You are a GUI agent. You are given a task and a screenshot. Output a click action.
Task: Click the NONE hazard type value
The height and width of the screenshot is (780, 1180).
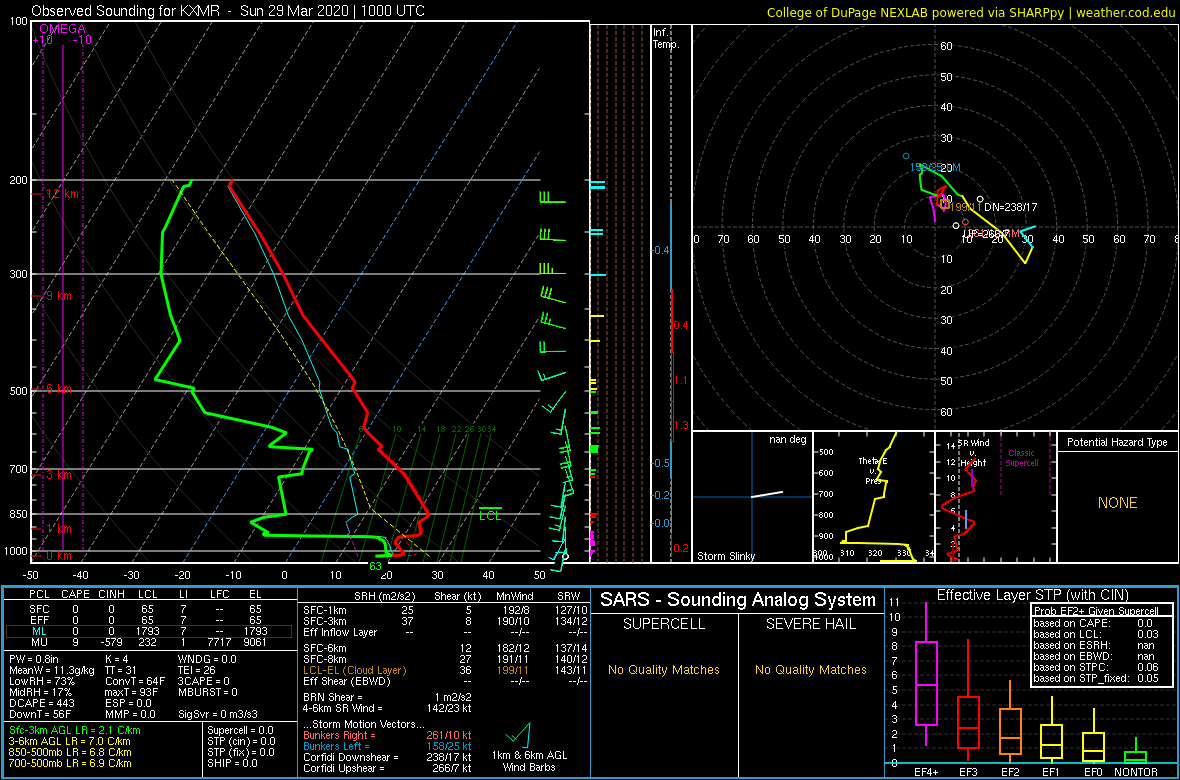pyautogui.click(x=1117, y=503)
